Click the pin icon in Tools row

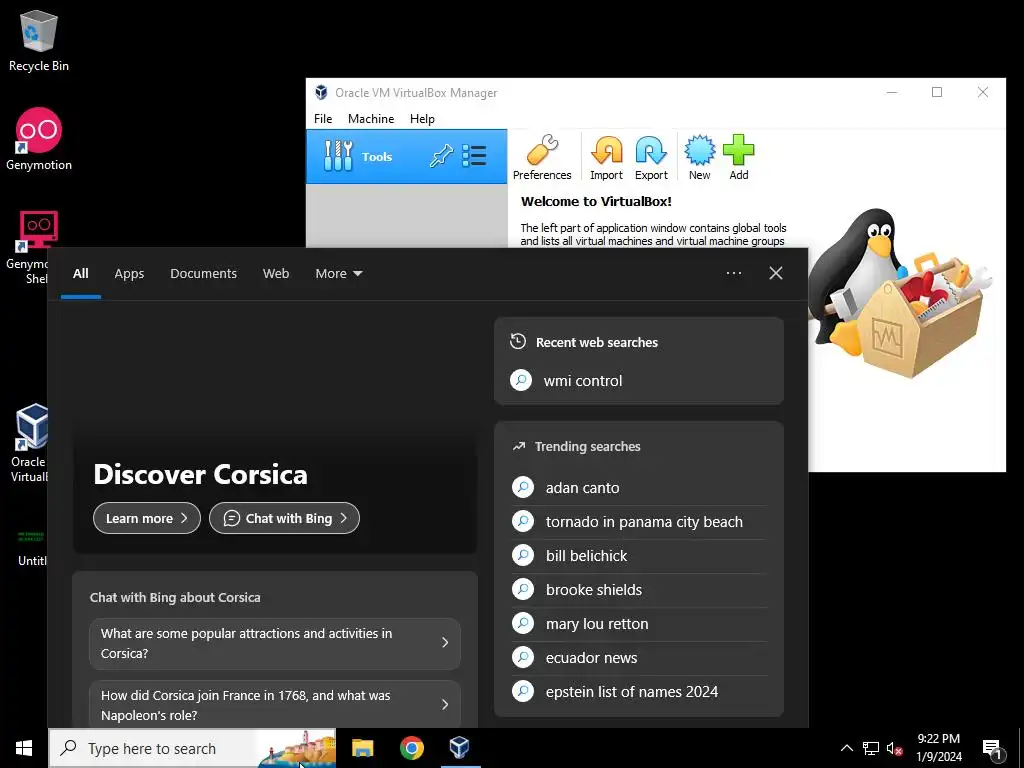click(441, 156)
